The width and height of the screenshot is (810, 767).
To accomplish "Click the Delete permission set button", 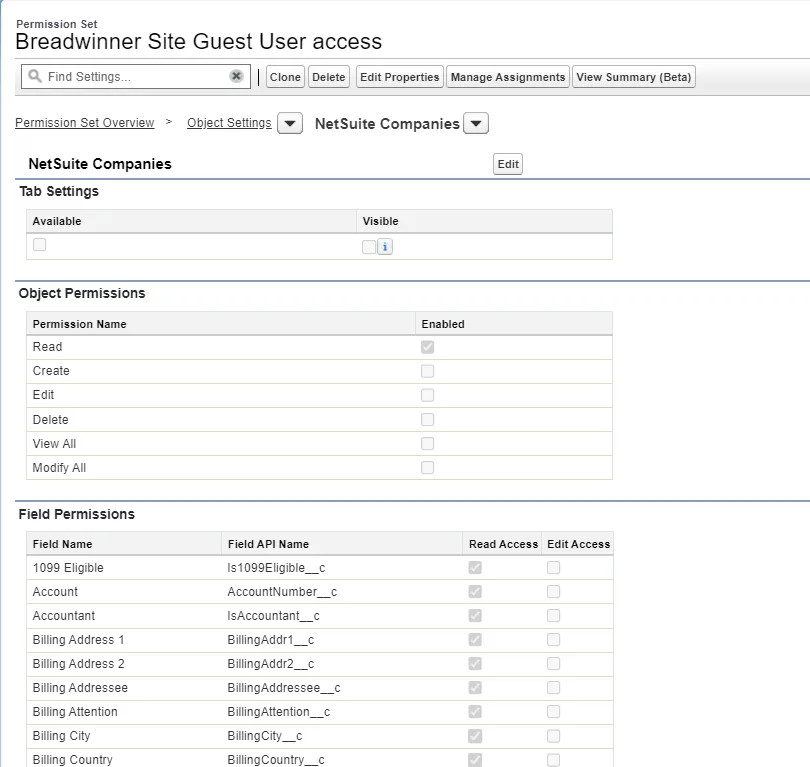I will point(329,77).
